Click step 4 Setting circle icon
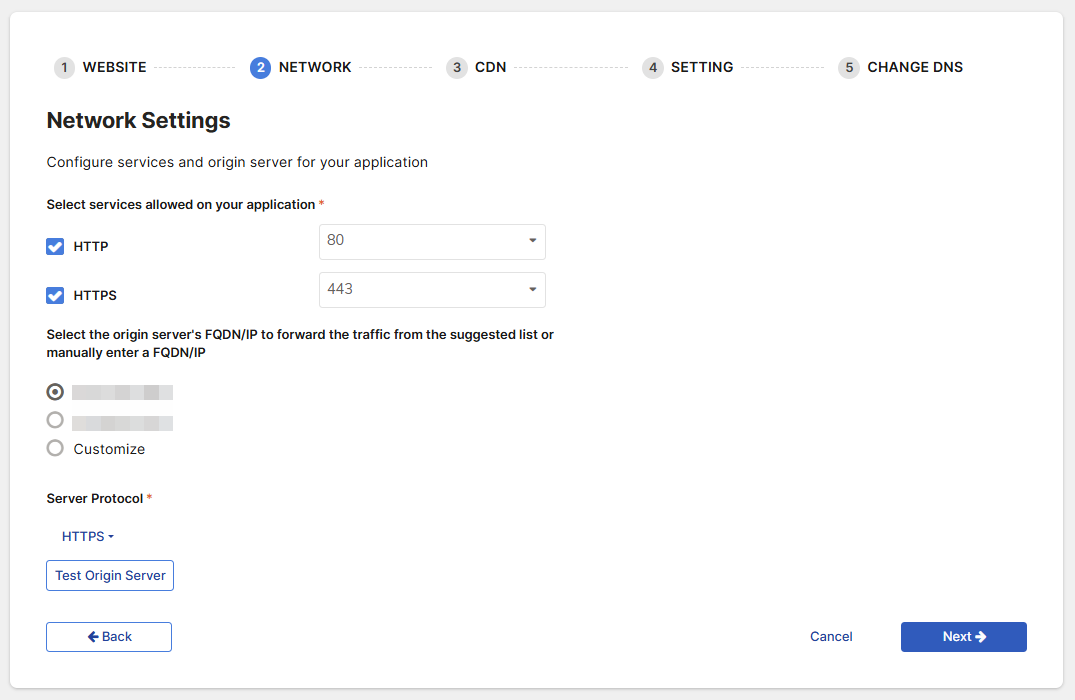This screenshot has width=1075, height=700. pos(653,68)
